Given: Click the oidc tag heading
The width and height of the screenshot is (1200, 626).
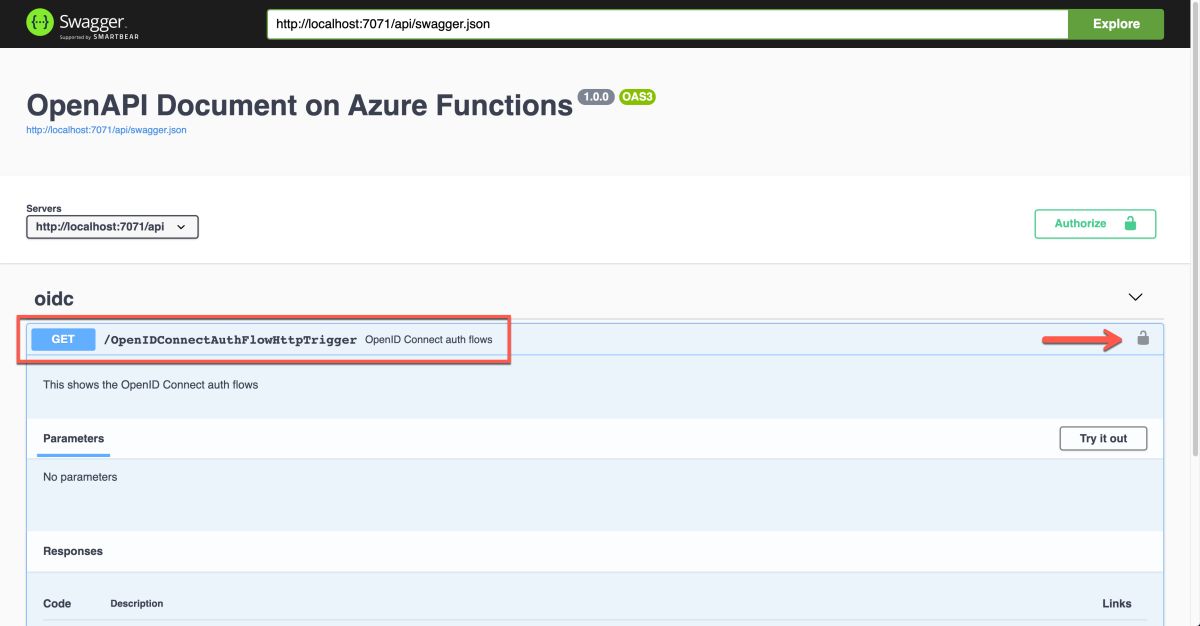Looking at the screenshot, I should point(54,298).
